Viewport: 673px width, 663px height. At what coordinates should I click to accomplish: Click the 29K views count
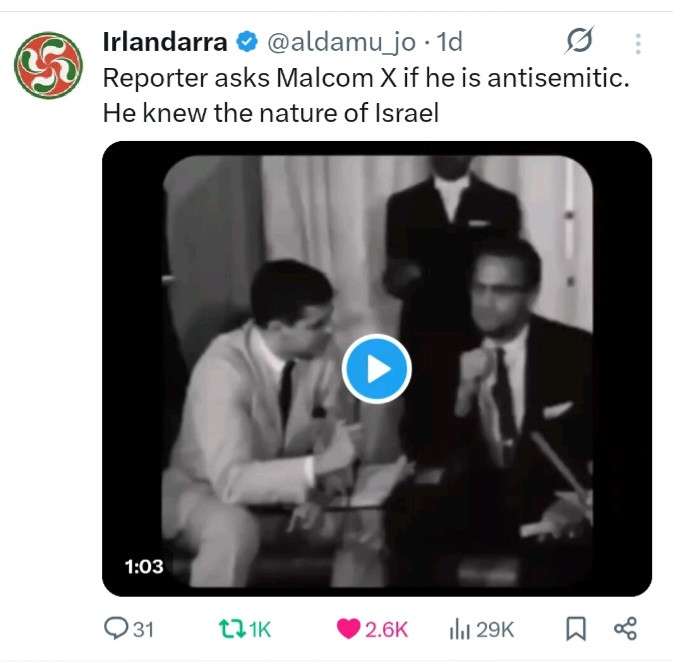(x=494, y=630)
